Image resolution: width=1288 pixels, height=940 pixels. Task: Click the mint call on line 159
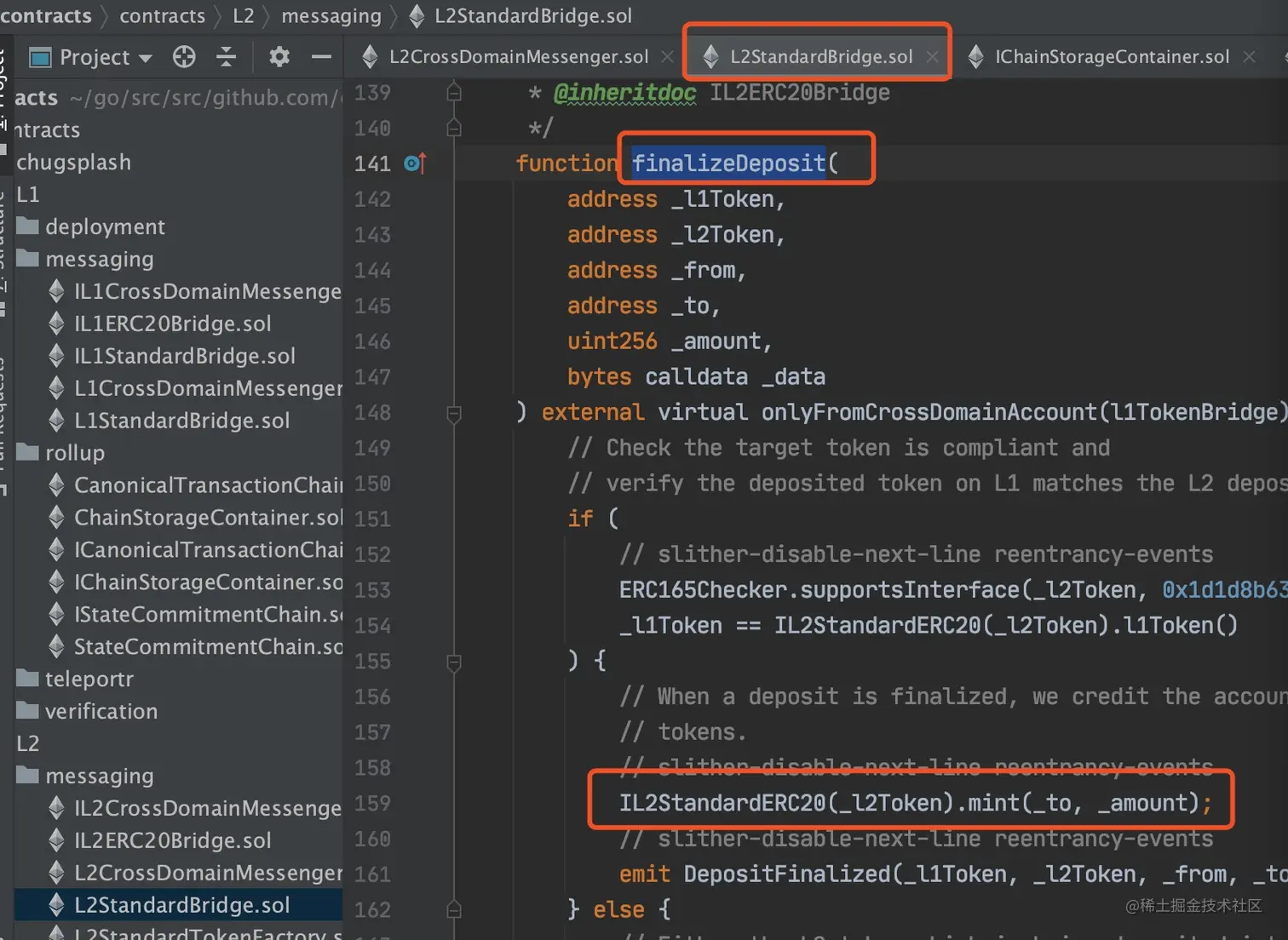coord(993,803)
